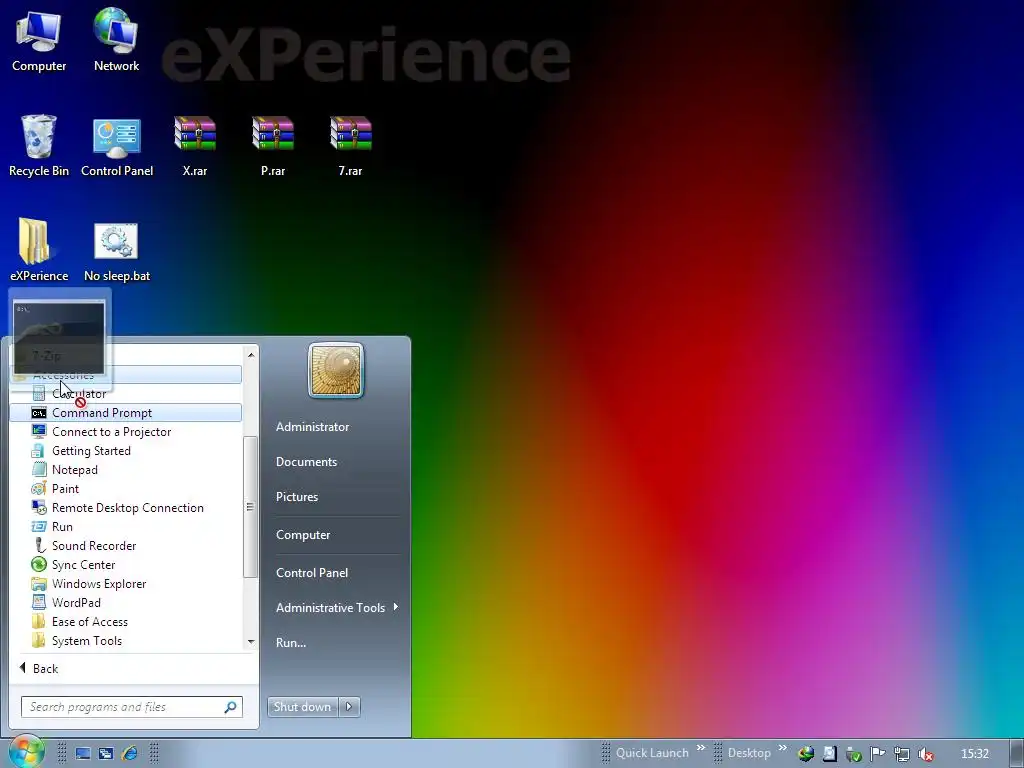This screenshot has height=768, width=1024.
Task: Open Sync Center
Action: coord(125,564)
